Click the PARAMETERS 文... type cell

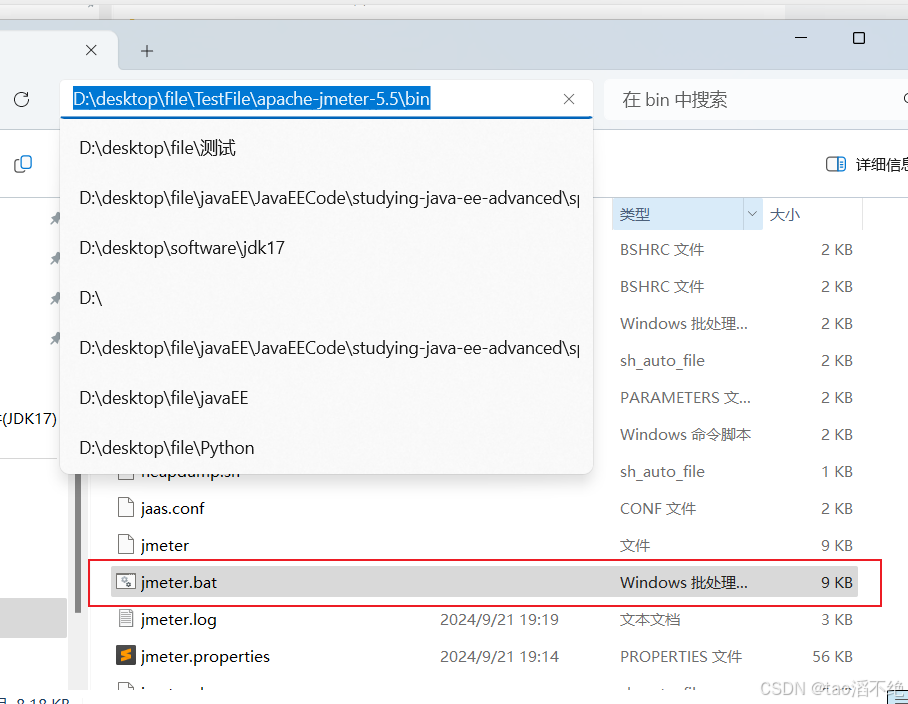click(x=685, y=398)
